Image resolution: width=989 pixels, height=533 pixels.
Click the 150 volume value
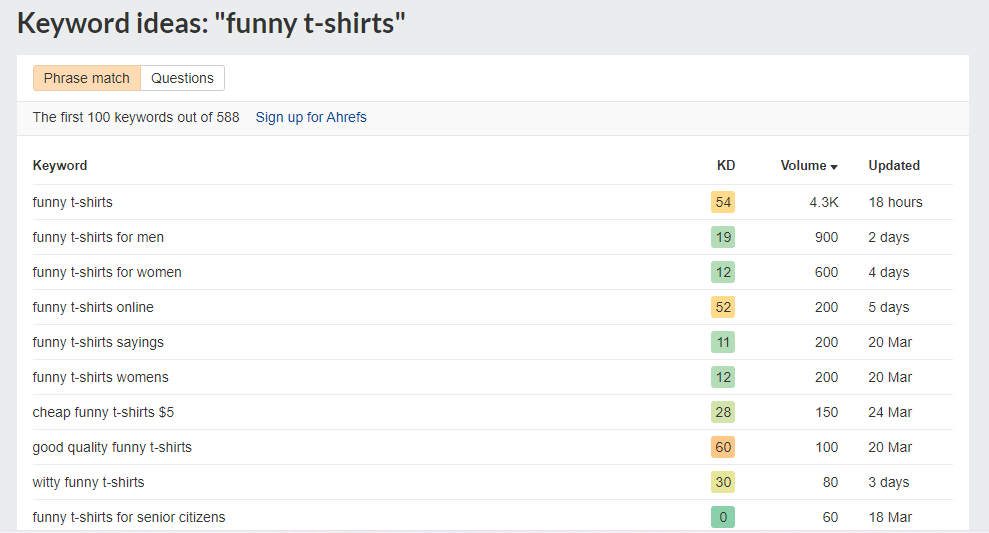[x=826, y=413]
